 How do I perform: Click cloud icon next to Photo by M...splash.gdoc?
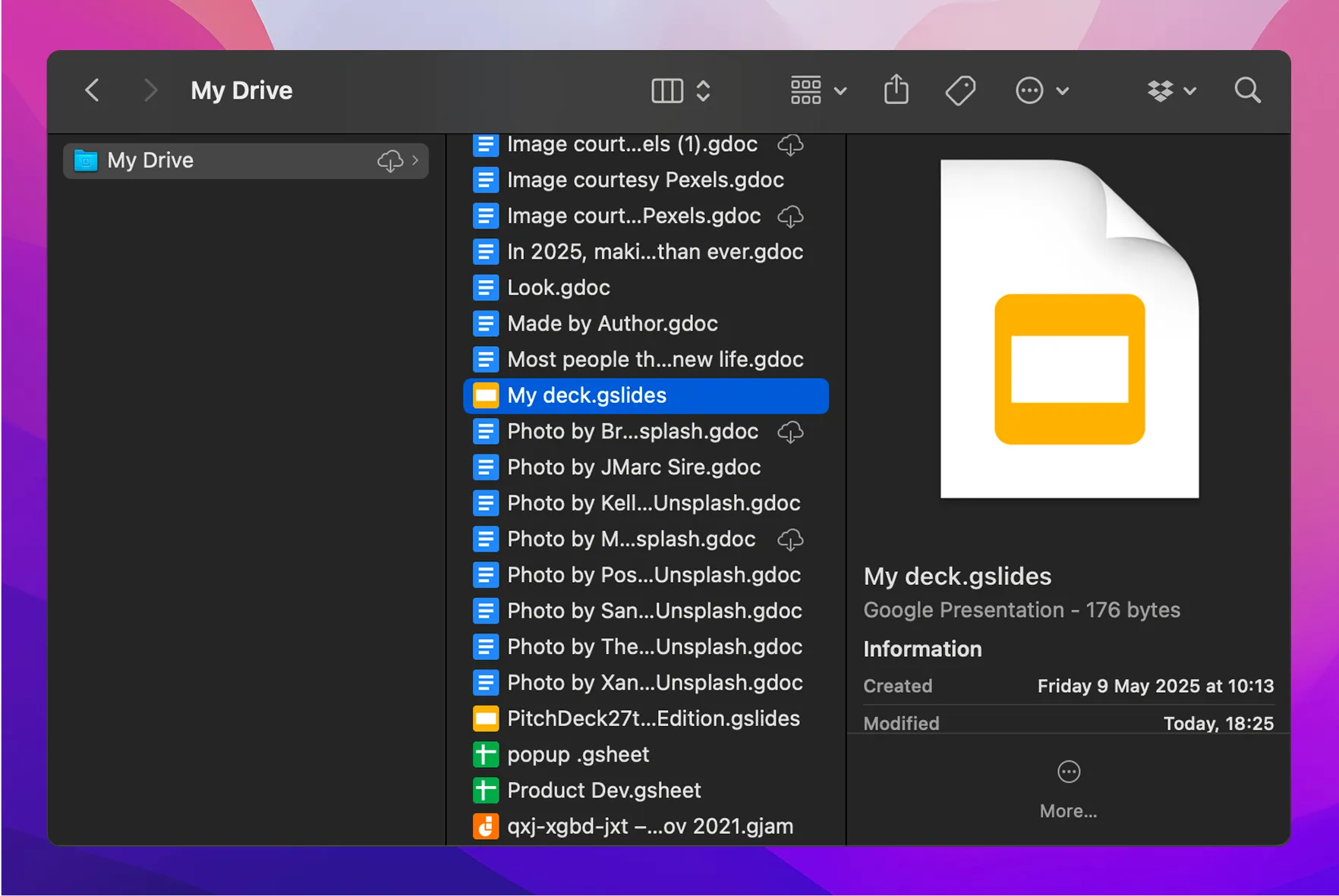pos(790,539)
